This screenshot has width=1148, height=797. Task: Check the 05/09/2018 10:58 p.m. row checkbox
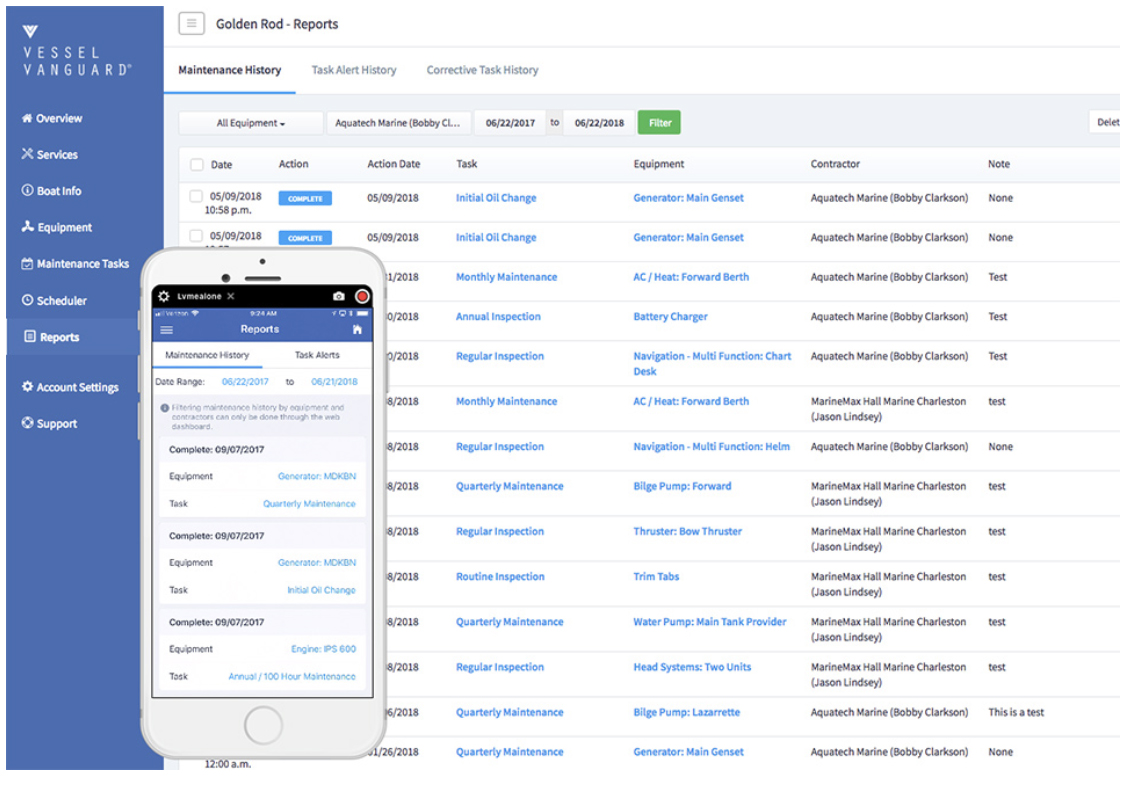tap(195, 196)
